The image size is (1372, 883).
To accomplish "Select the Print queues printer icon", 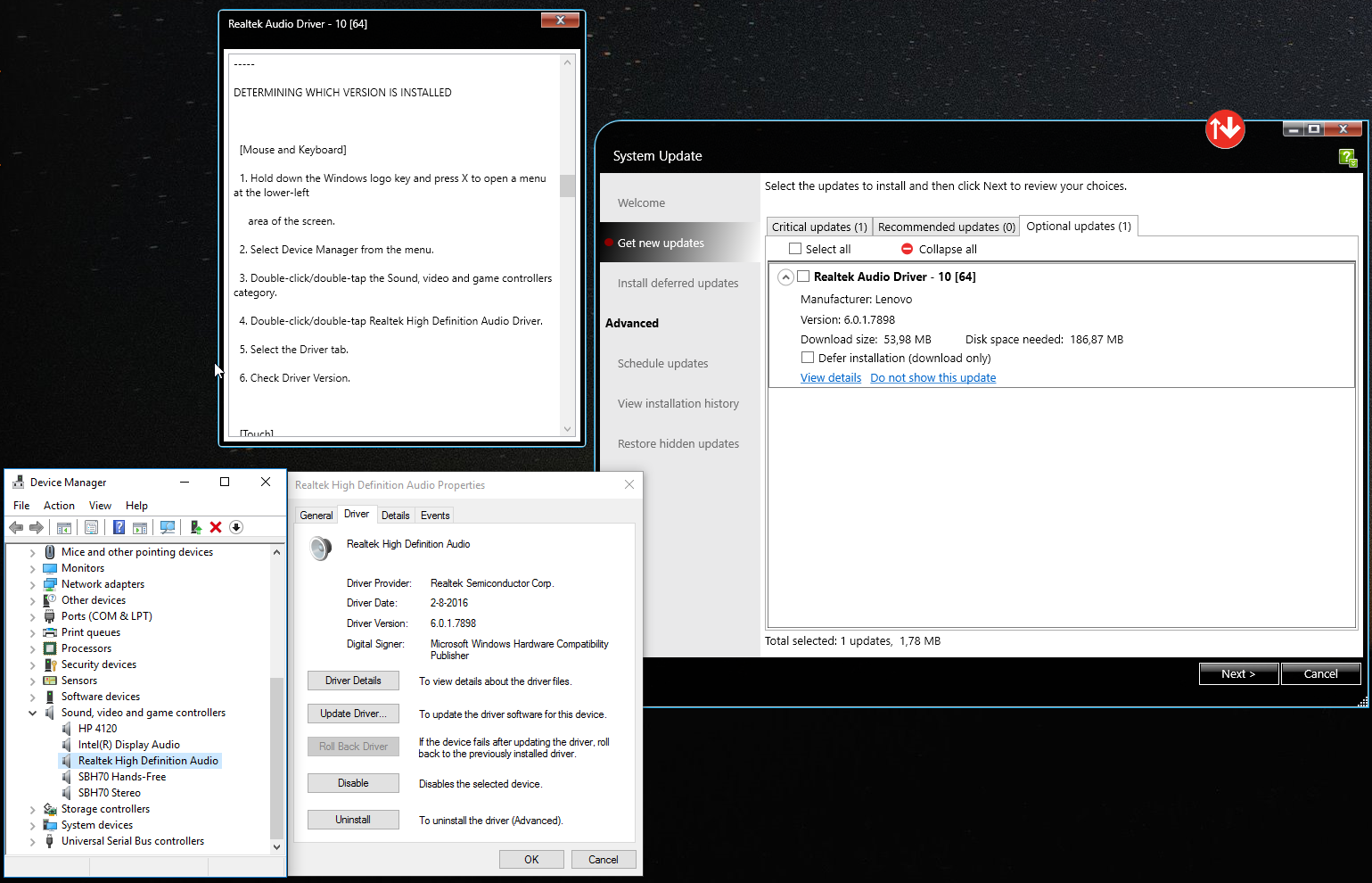I will coord(50,632).
